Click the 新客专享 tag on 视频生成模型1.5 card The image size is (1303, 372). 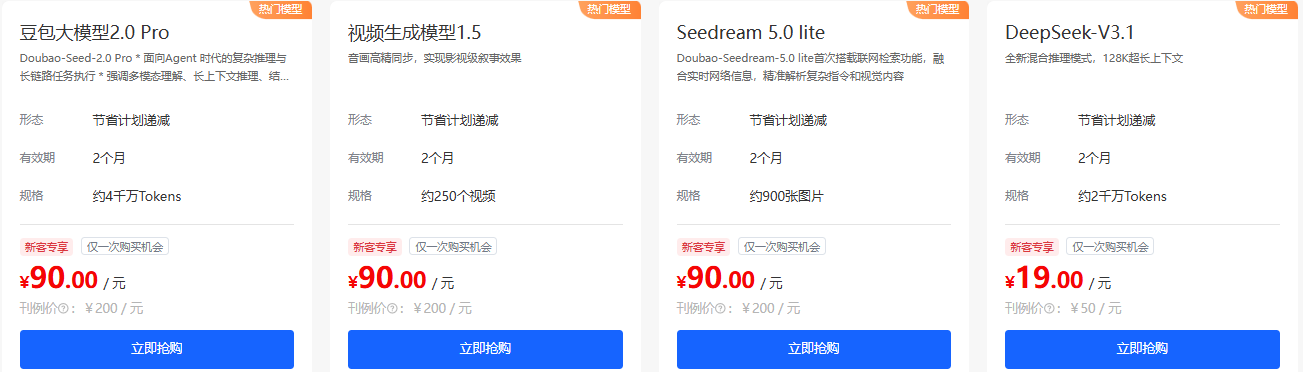pyautogui.click(x=376, y=247)
